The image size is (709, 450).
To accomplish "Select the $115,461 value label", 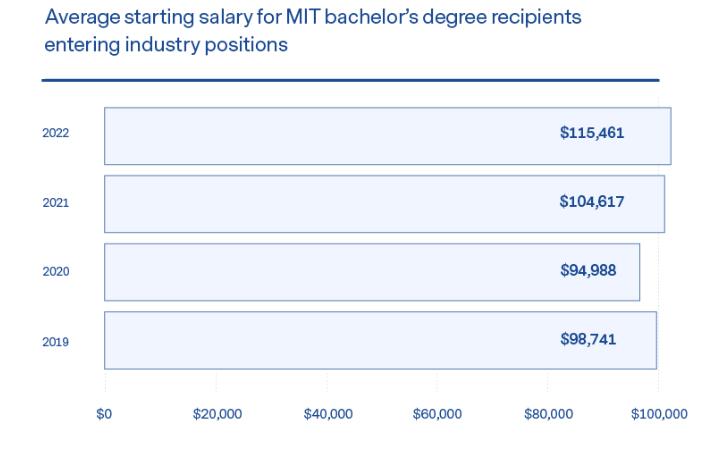I will (x=591, y=133).
